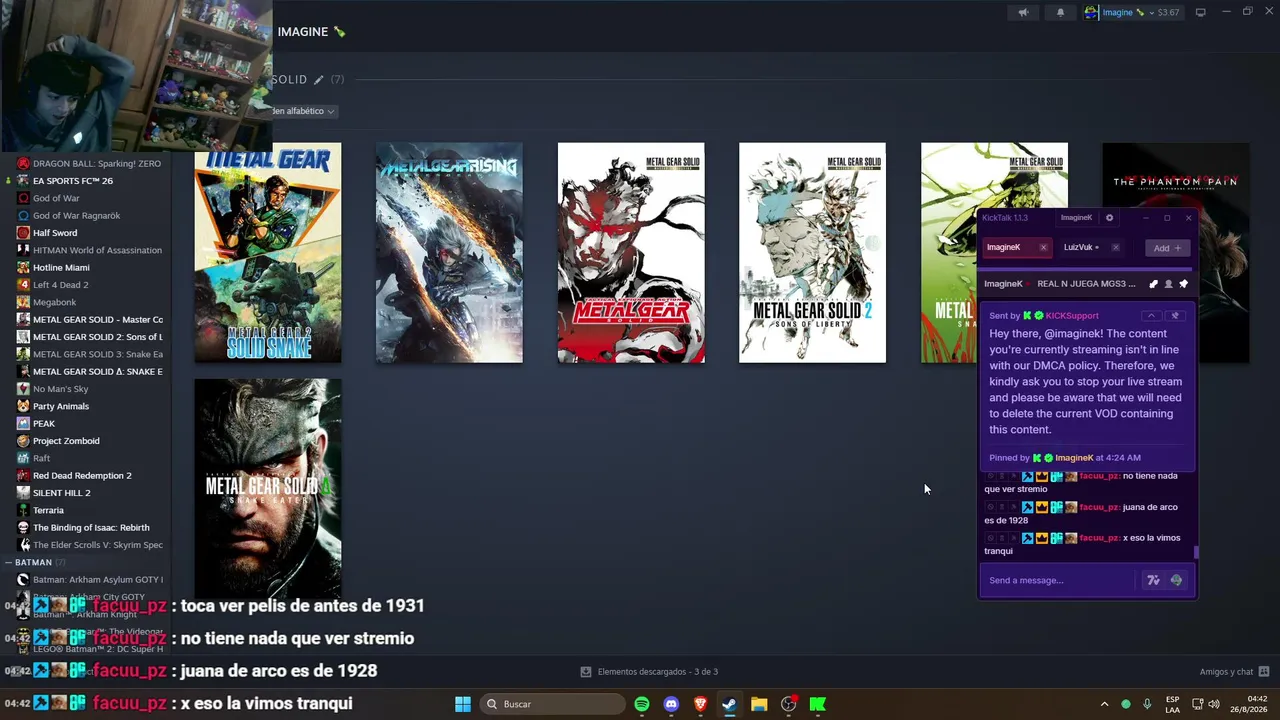Collapse the pinned KICKSupport message
This screenshot has height=720, width=1280.
pyautogui.click(x=1151, y=316)
